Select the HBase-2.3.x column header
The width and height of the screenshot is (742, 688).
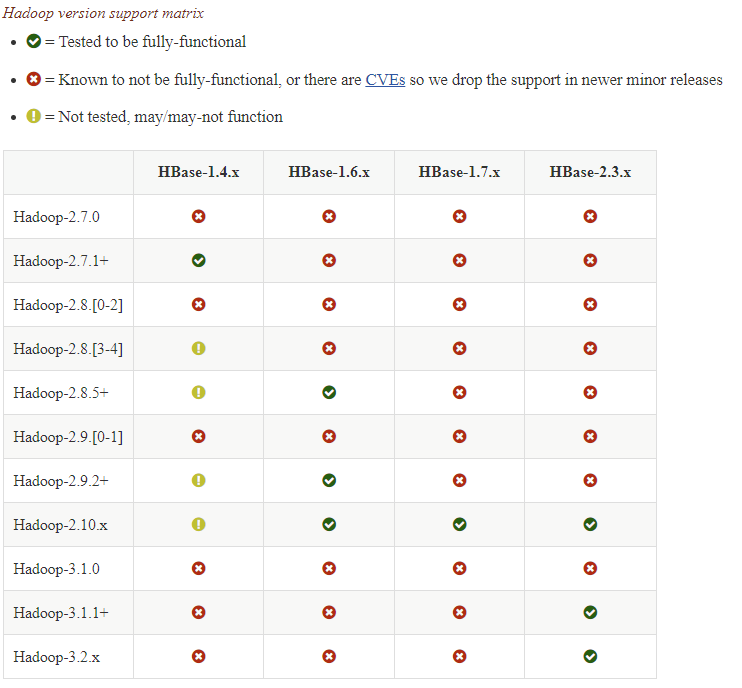click(590, 172)
